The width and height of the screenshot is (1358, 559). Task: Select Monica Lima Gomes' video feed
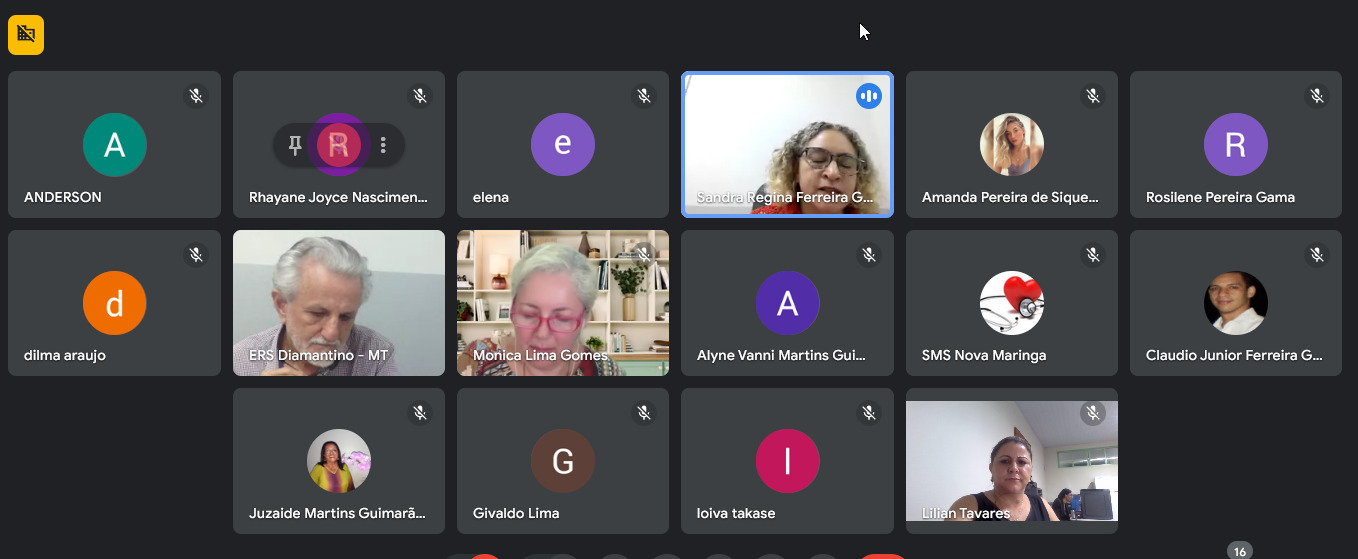tap(563, 303)
